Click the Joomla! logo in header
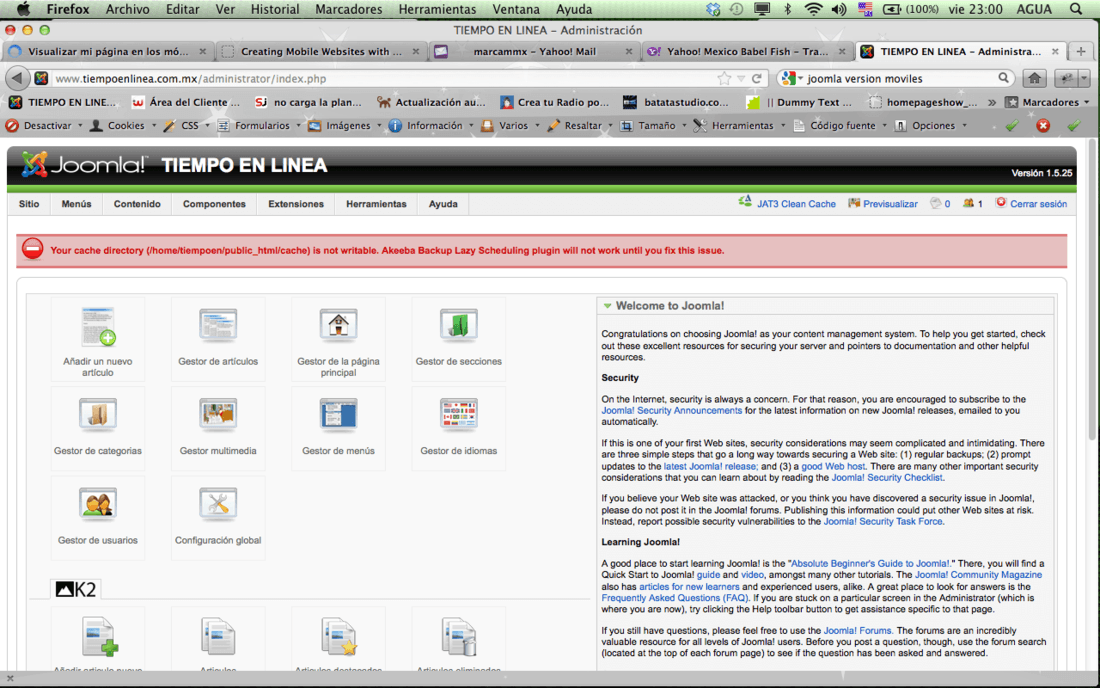This screenshot has height=688, width=1100. point(84,165)
